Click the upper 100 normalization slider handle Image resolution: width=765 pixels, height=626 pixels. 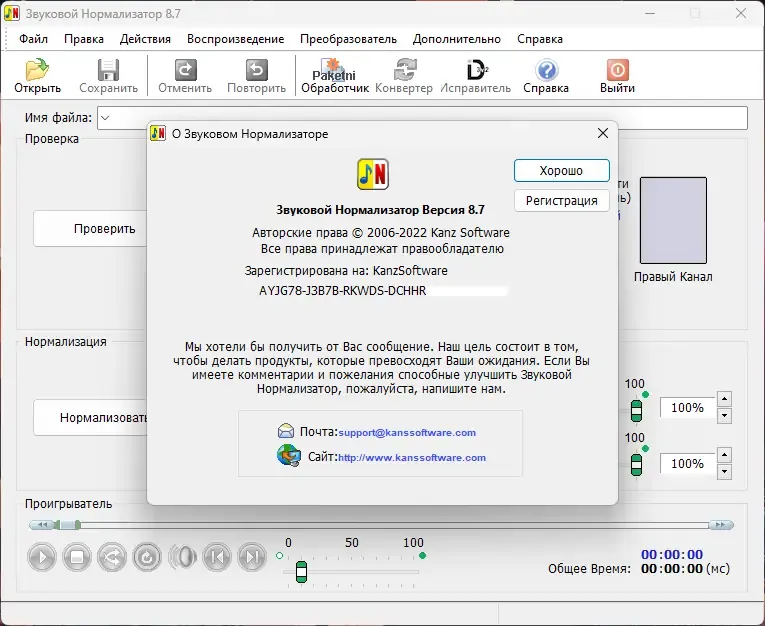pos(636,411)
